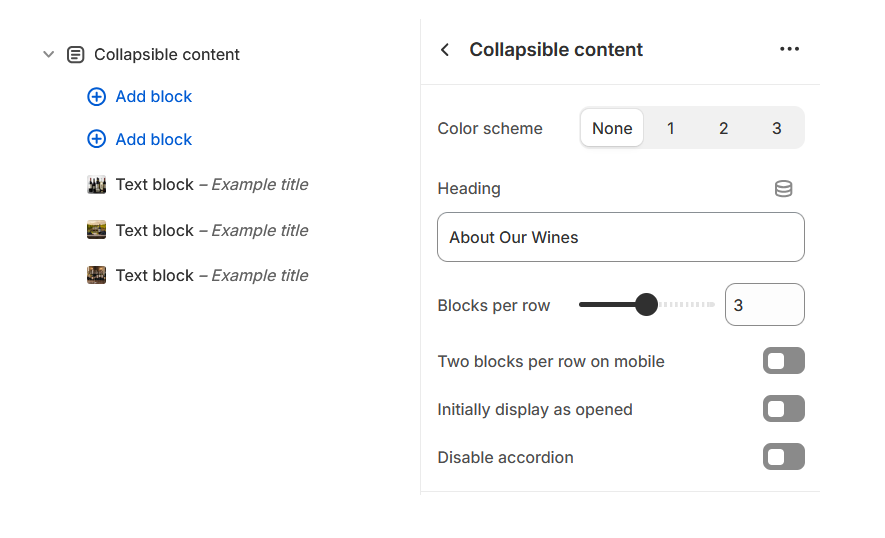Toggle Initially display as opened
Image resolution: width=885 pixels, height=538 pixels.
[783, 409]
